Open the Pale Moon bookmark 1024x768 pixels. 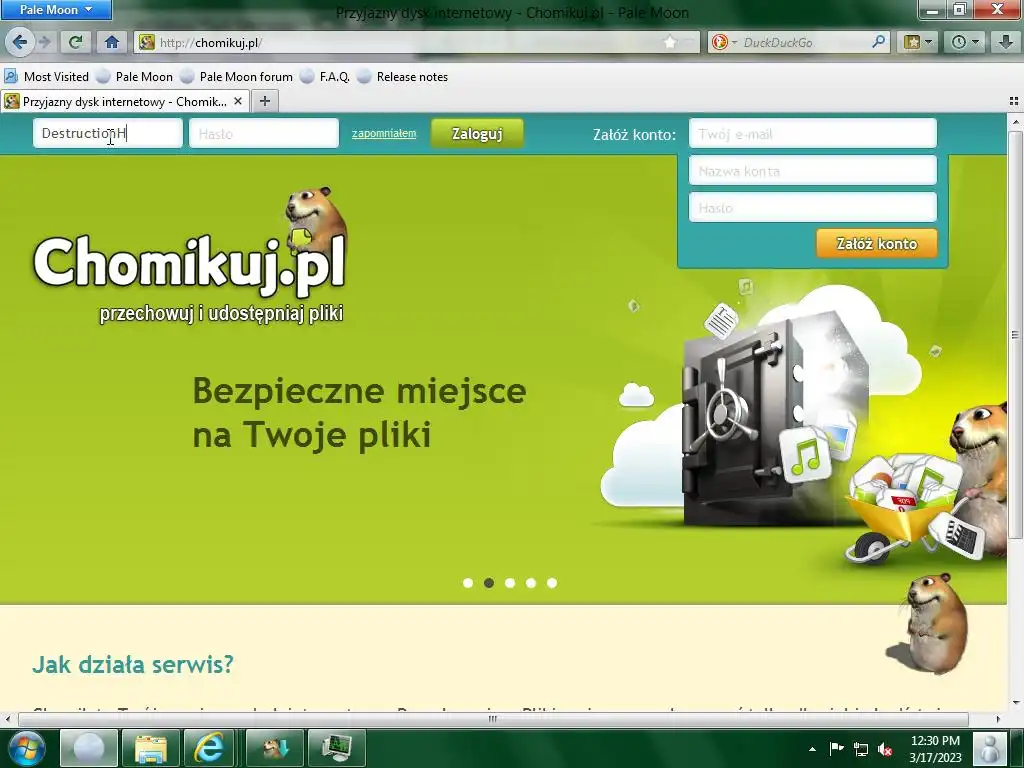coord(135,76)
